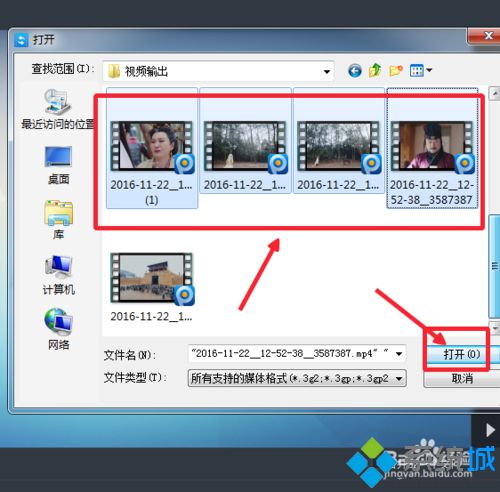The image size is (500, 492).
Task: Open Network (网络) location
Action: (58, 329)
